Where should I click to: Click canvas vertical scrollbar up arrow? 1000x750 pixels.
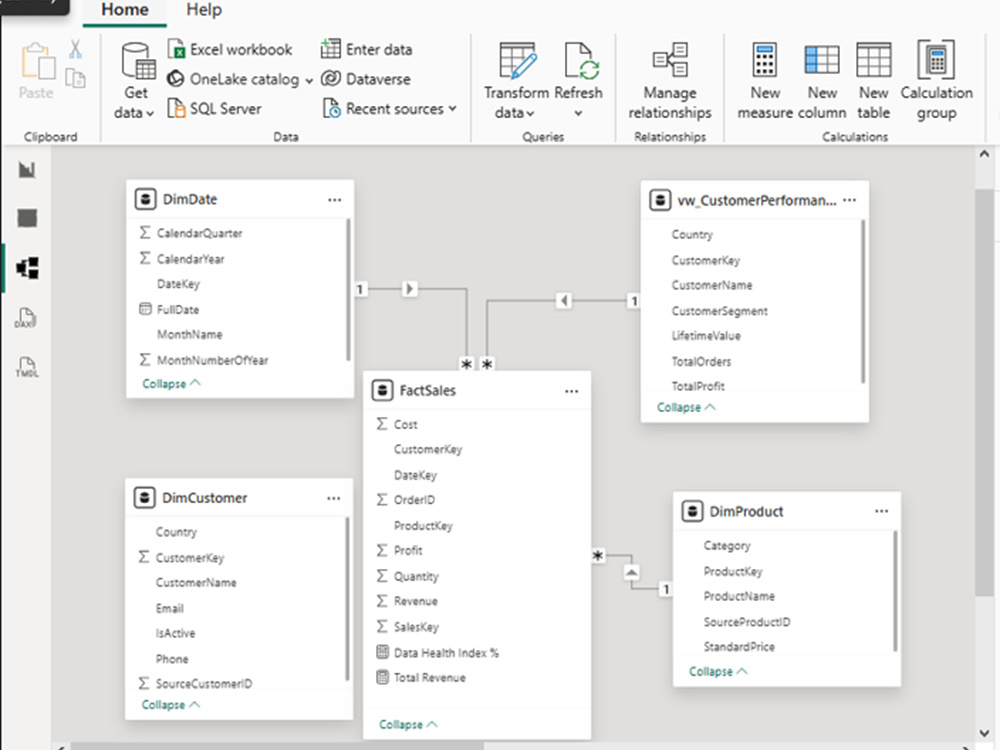pyautogui.click(x=984, y=154)
